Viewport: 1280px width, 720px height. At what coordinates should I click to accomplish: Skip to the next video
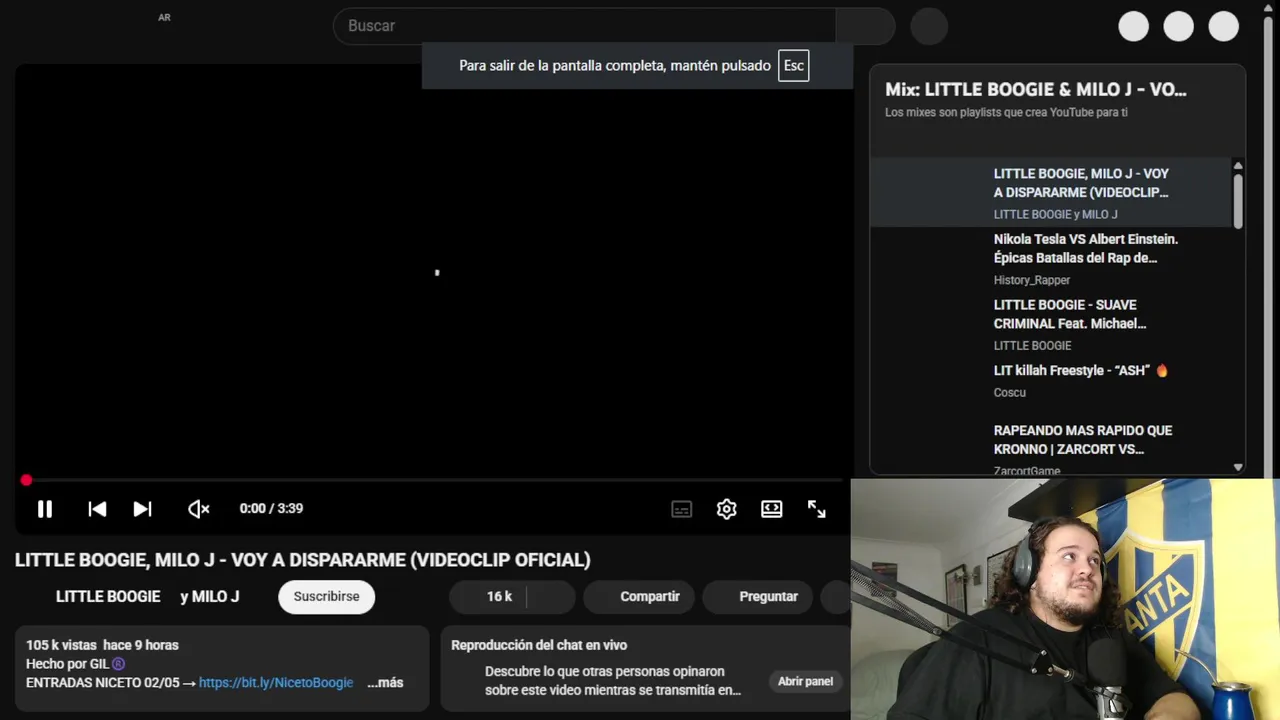point(143,509)
